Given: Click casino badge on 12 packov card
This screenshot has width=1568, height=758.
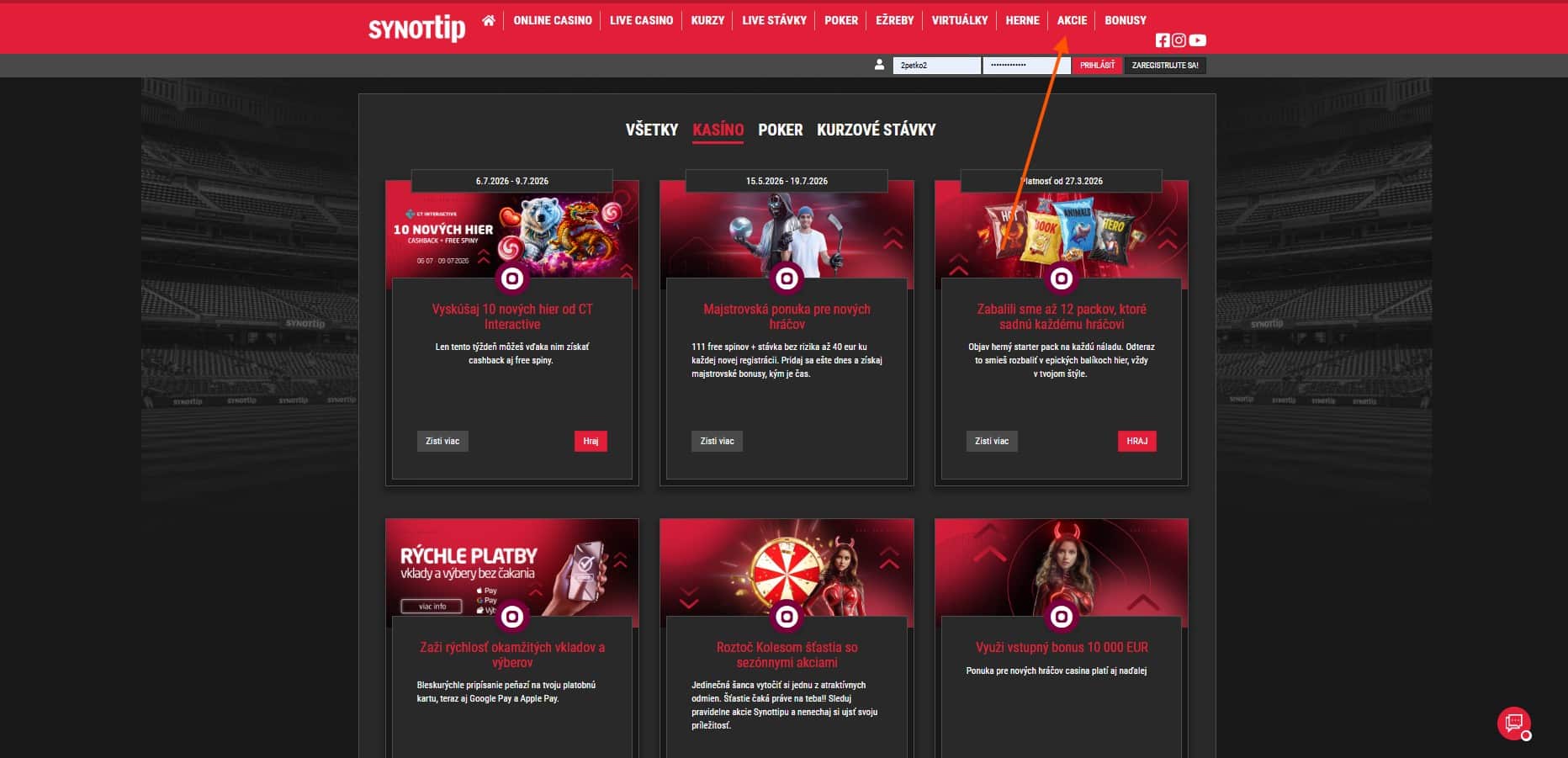Looking at the screenshot, I should 1062,278.
